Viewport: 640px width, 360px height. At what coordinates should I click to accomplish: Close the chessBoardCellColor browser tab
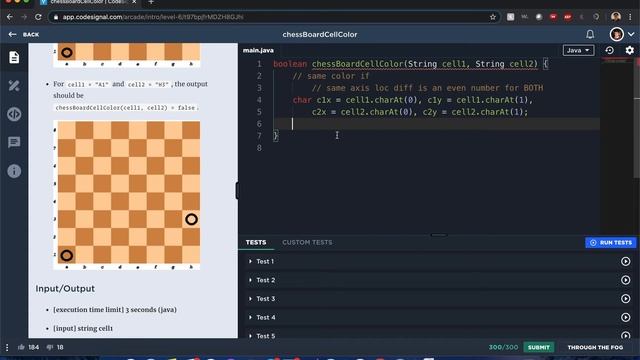click(x=134, y=2)
